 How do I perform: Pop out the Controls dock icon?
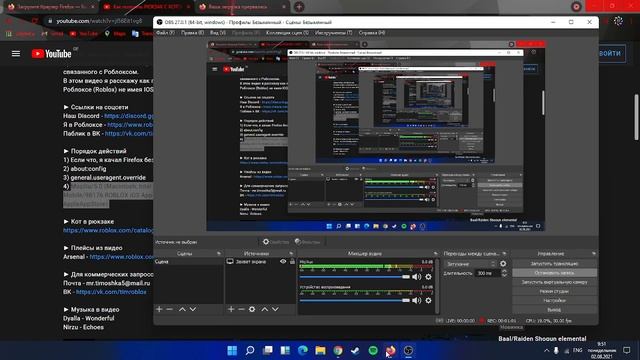pyautogui.click(x=593, y=253)
